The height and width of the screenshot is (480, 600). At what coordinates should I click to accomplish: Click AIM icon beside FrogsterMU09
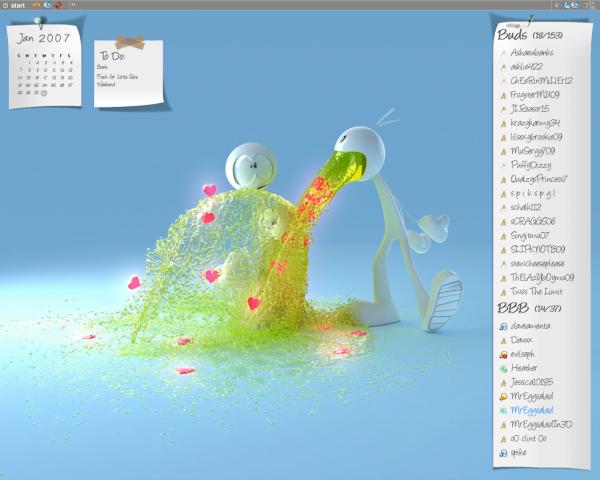pos(504,95)
